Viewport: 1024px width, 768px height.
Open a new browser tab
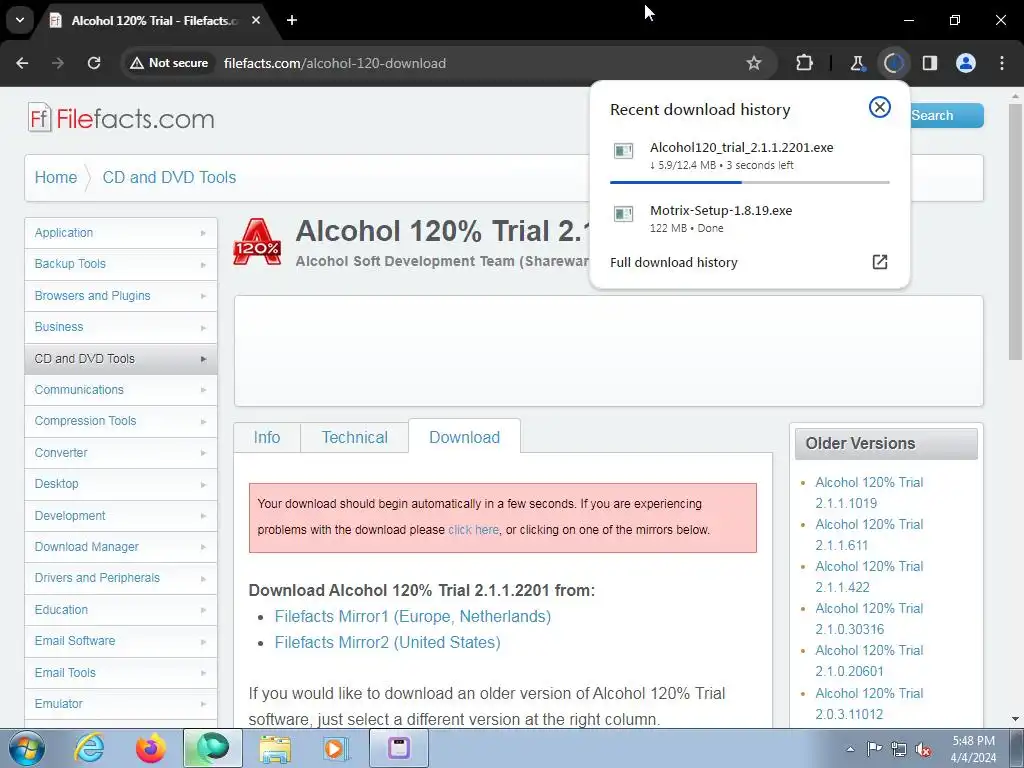click(292, 20)
